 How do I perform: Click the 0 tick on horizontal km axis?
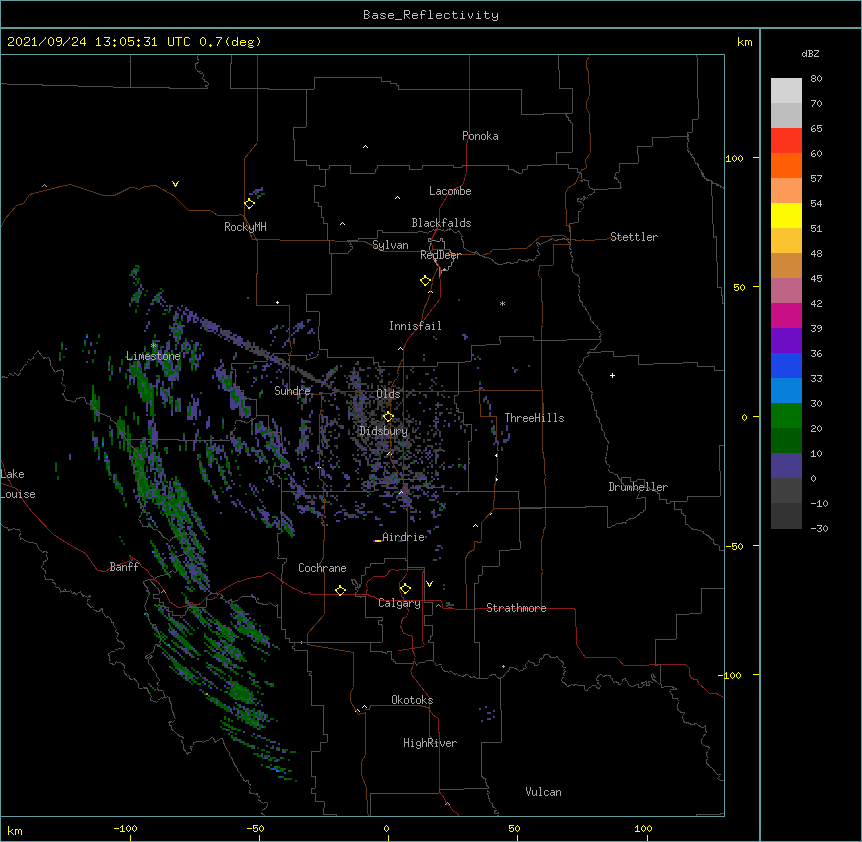tap(386, 828)
